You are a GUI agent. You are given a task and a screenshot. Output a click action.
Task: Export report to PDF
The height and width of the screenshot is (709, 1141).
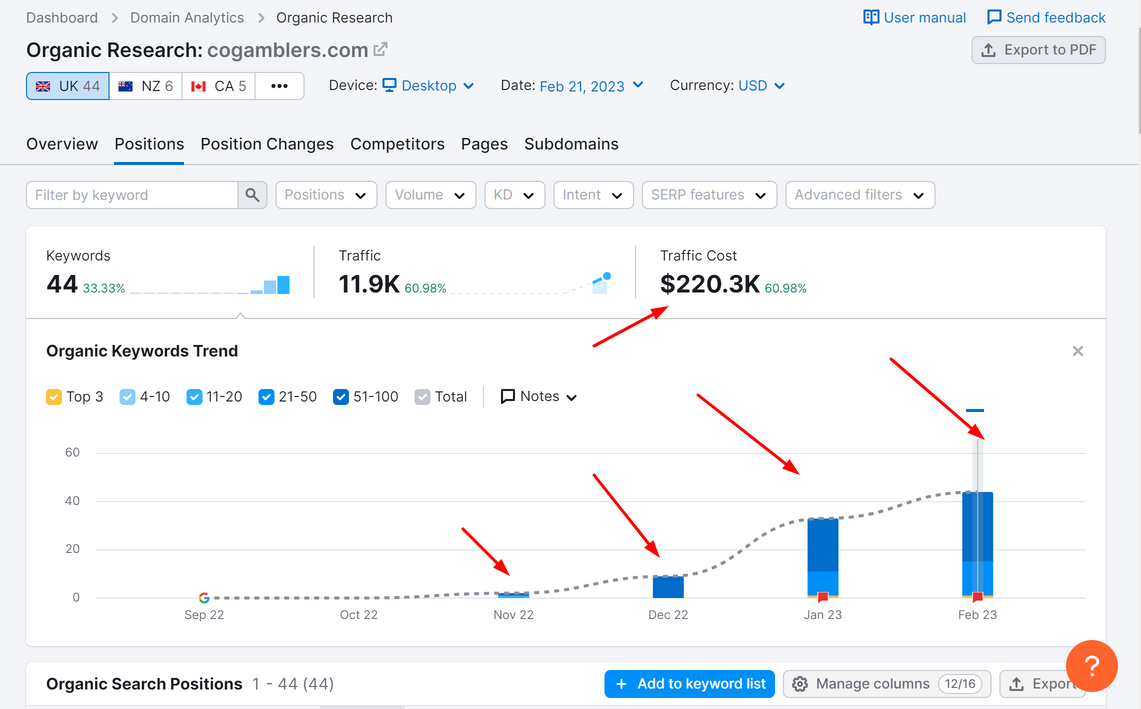click(1038, 49)
